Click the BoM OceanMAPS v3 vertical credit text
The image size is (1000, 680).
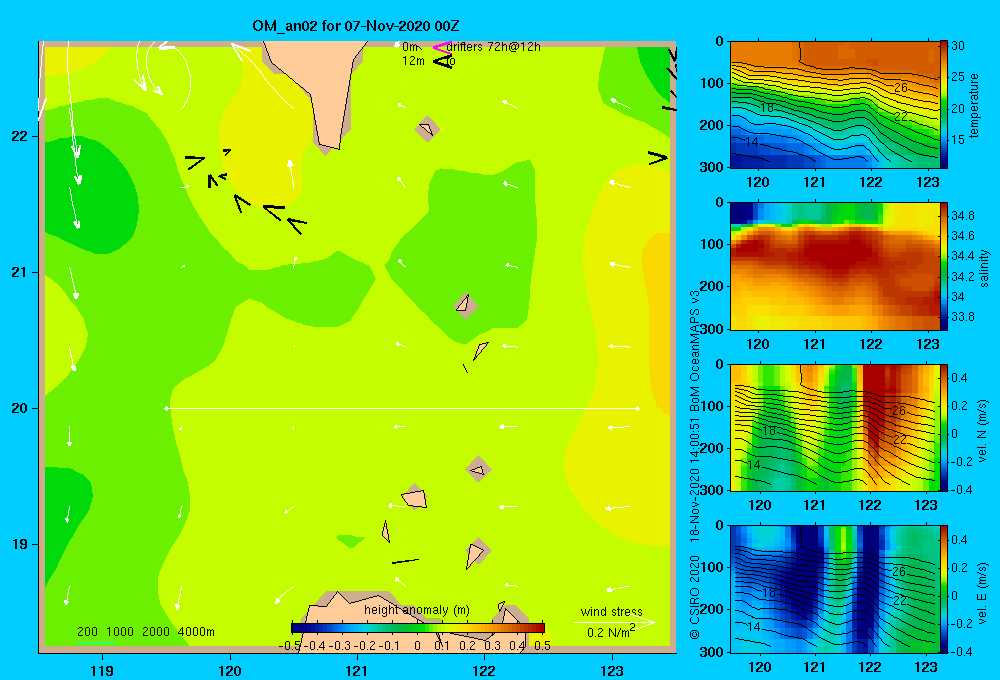click(x=695, y=351)
